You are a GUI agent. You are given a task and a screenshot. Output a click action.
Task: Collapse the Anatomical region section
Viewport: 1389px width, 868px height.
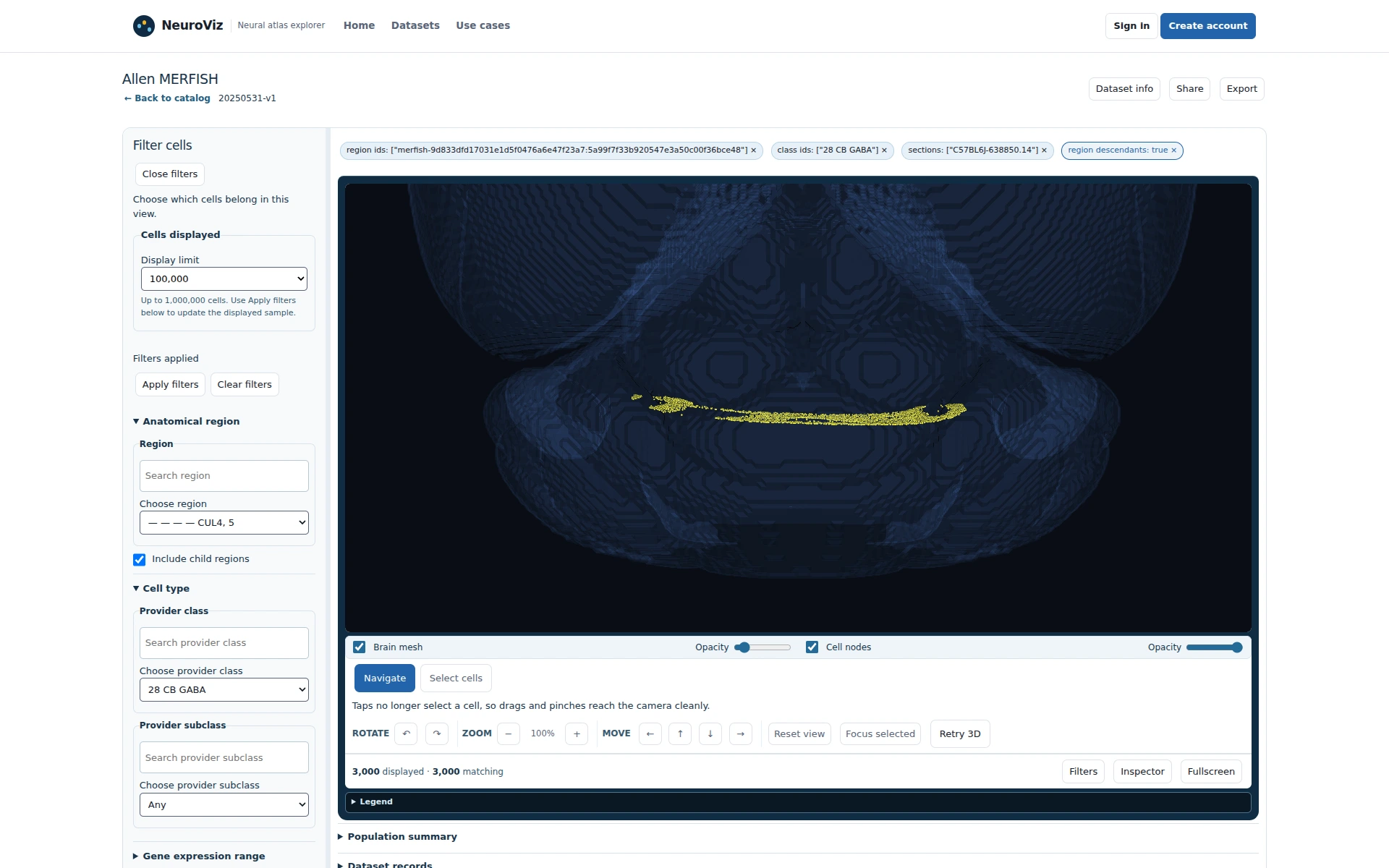[187, 422]
